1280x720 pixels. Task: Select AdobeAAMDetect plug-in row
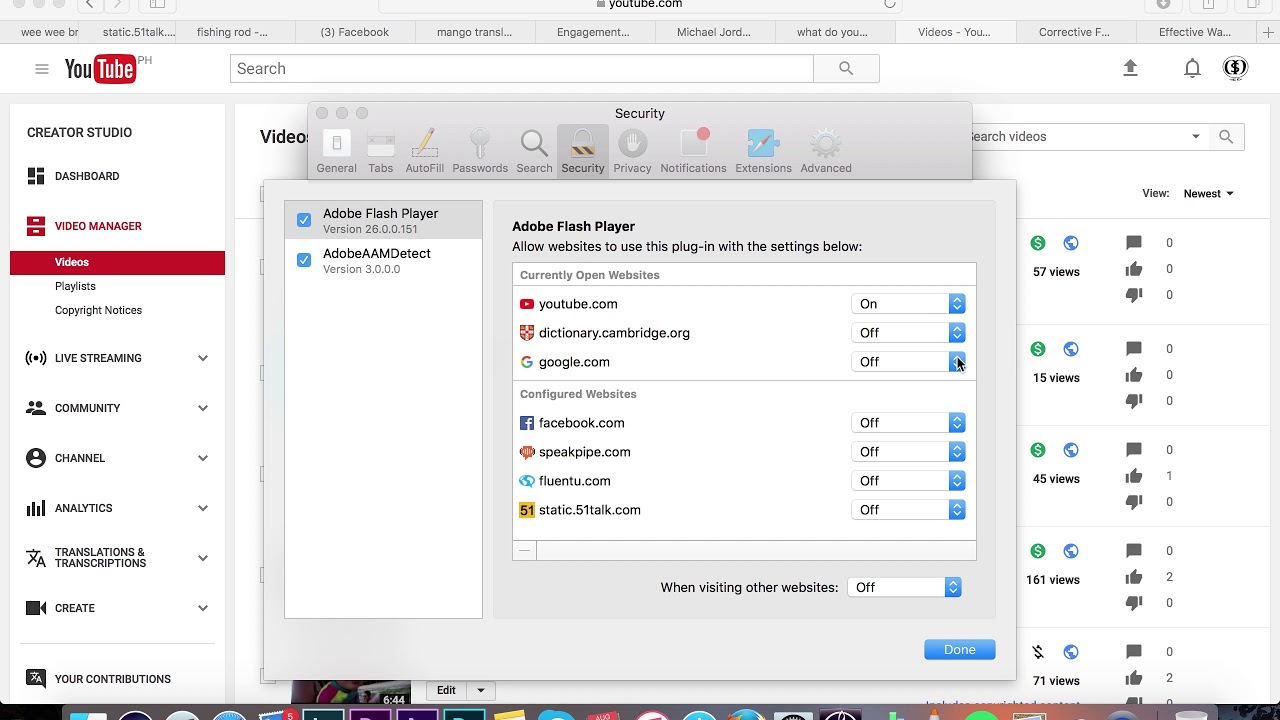[383, 260]
